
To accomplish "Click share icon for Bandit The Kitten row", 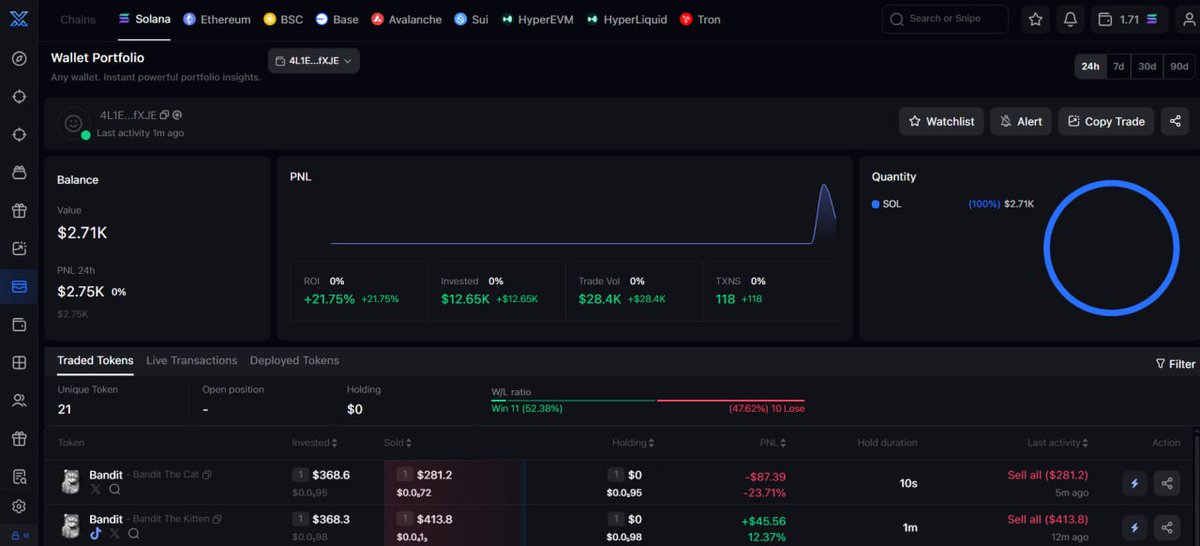I will click(x=1167, y=527).
